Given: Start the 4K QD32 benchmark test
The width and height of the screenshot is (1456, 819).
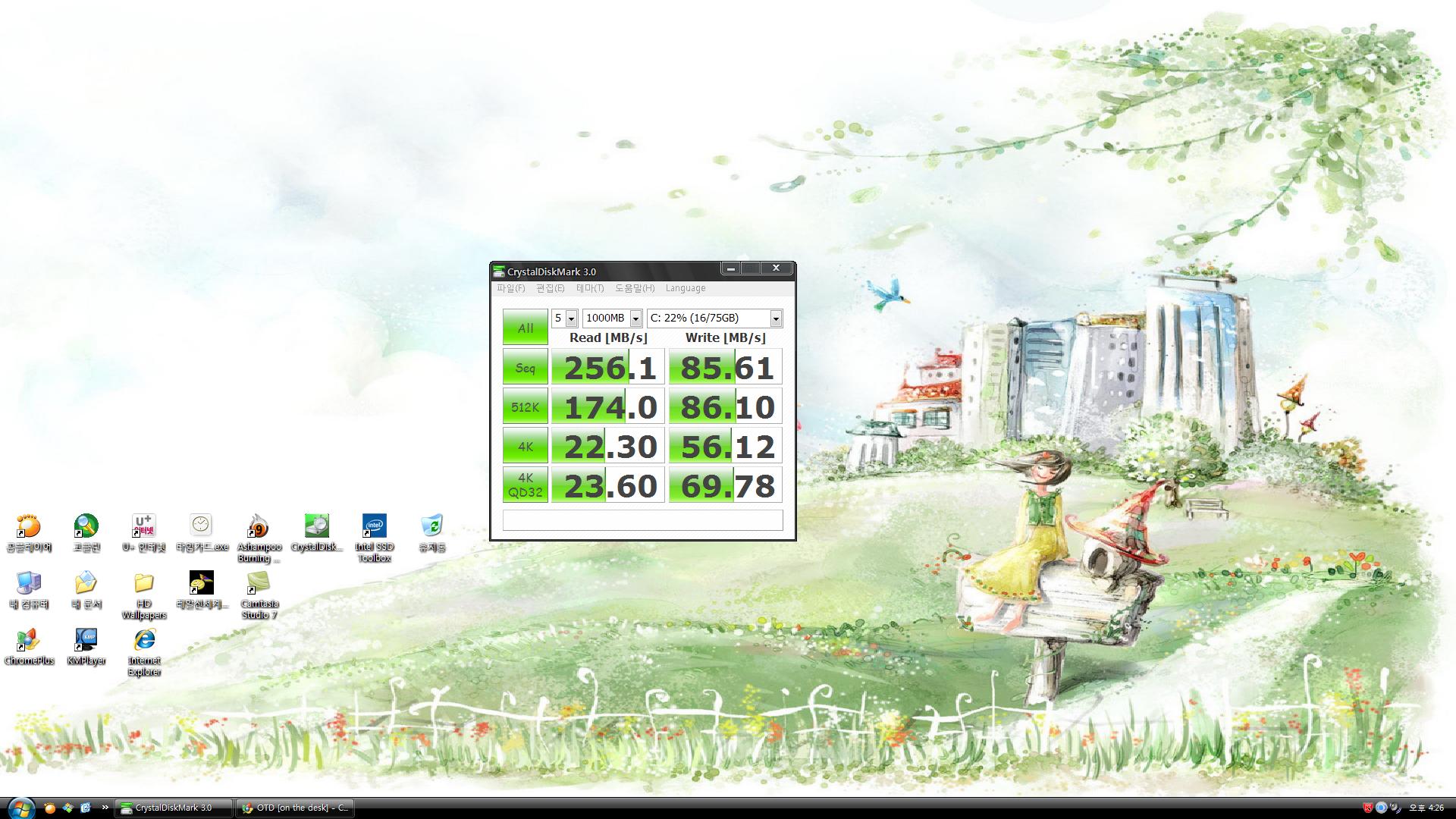Looking at the screenshot, I should point(526,485).
